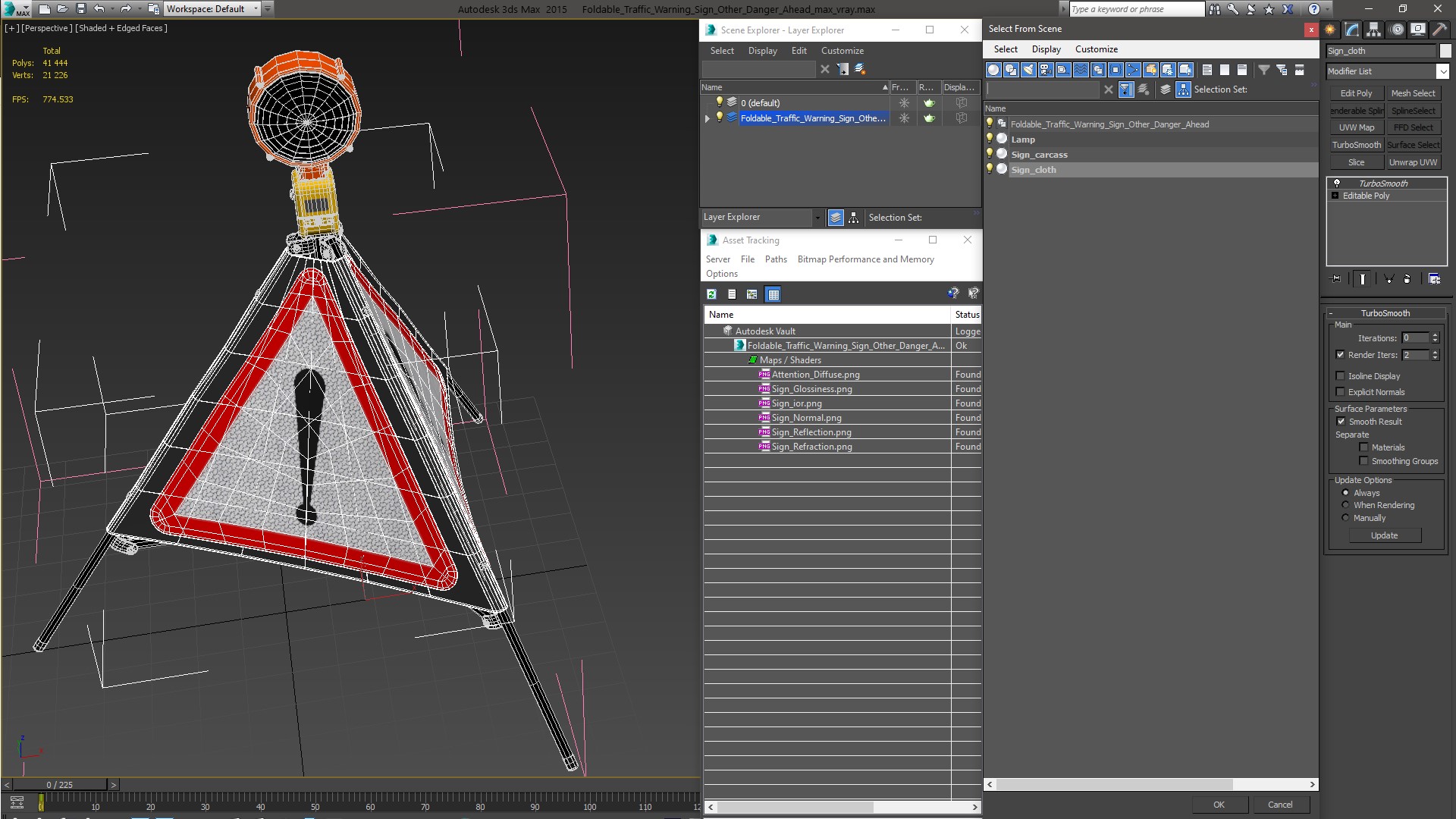Open the redo history dropdown arrow

(140, 9)
